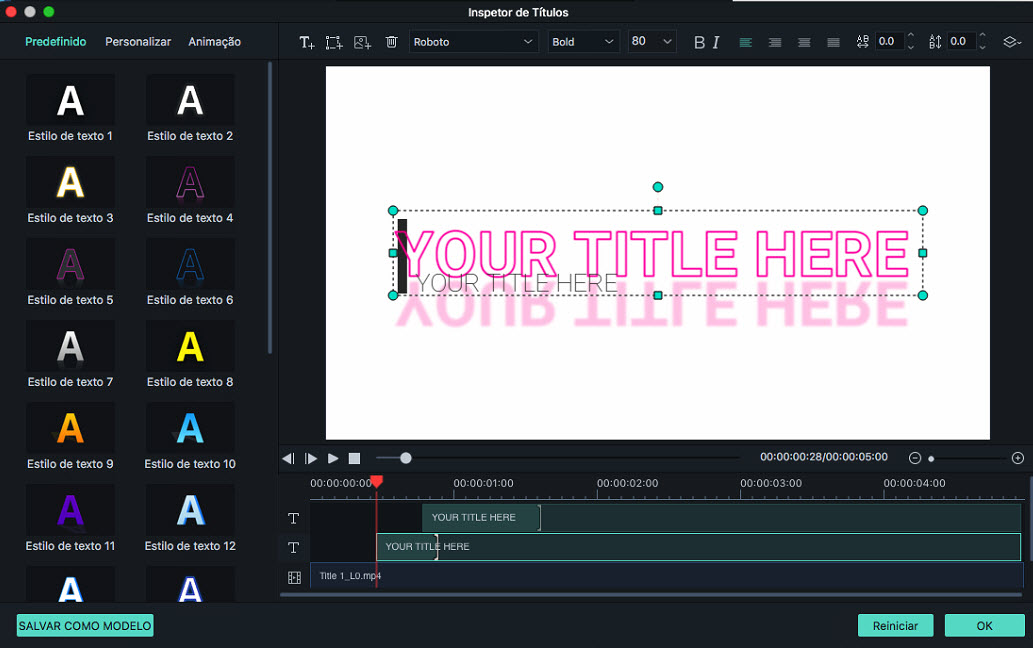Click the timeline zoom slider handle
This screenshot has width=1033, height=648.
[931, 458]
